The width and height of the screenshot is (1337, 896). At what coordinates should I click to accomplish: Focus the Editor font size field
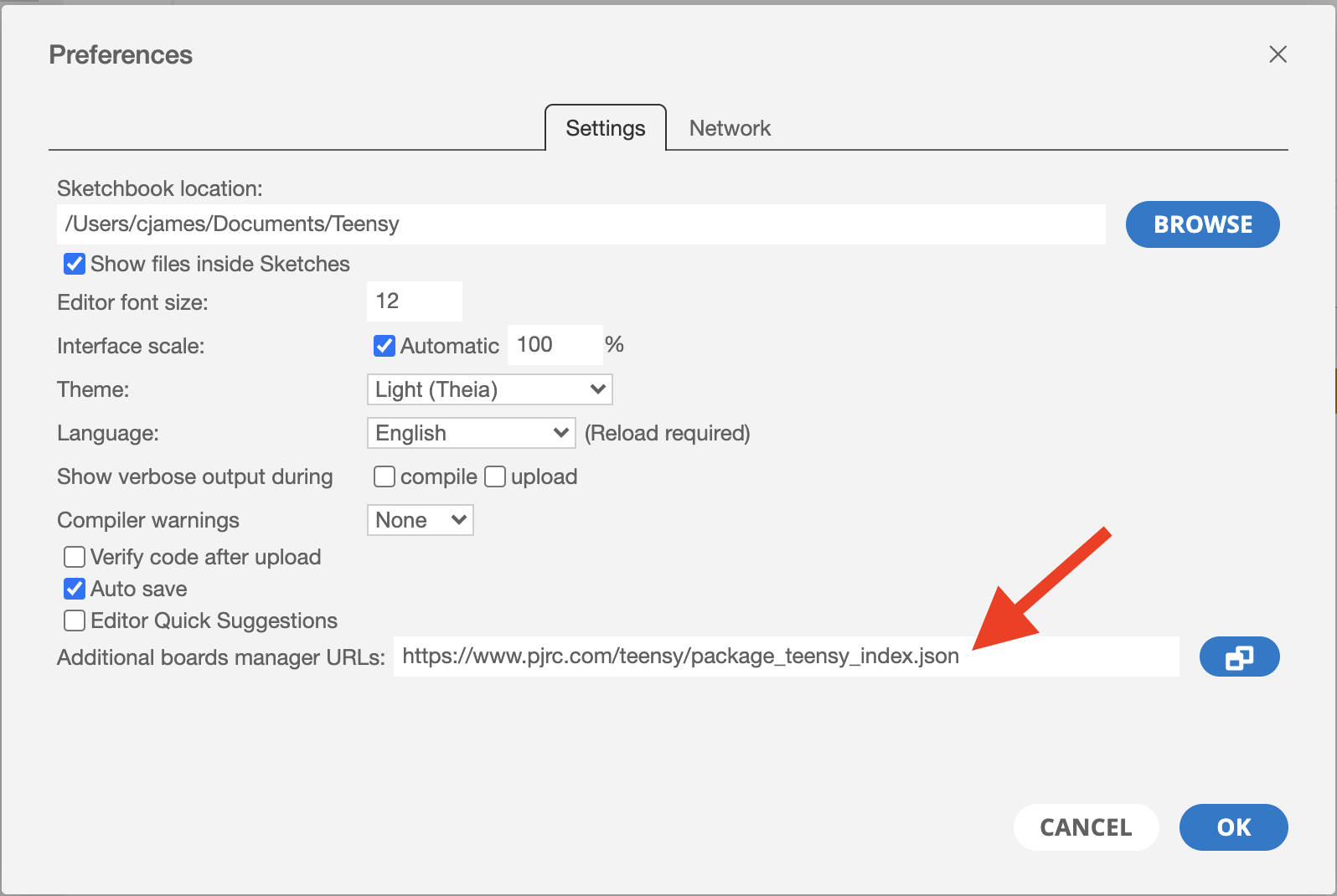point(414,301)
